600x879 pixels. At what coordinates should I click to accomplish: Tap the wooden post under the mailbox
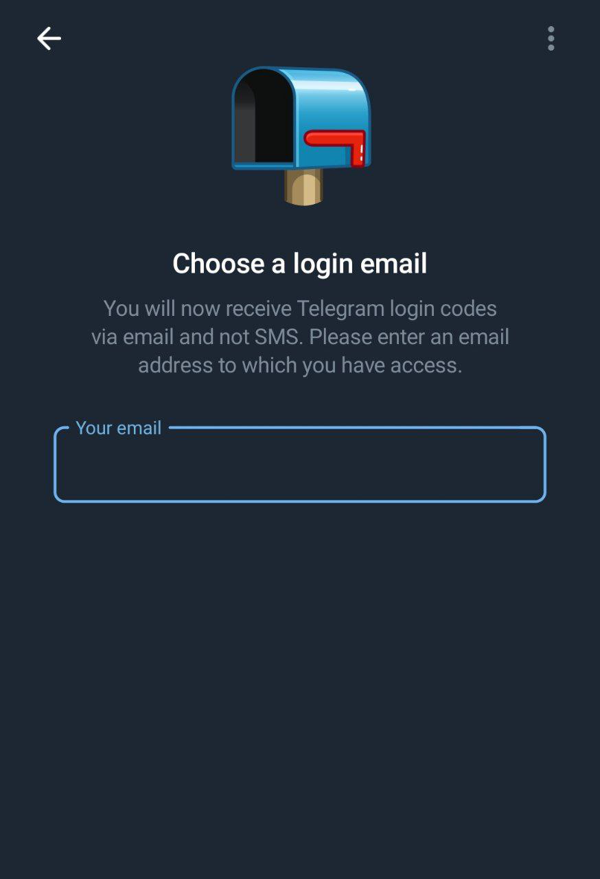point(303,187)
